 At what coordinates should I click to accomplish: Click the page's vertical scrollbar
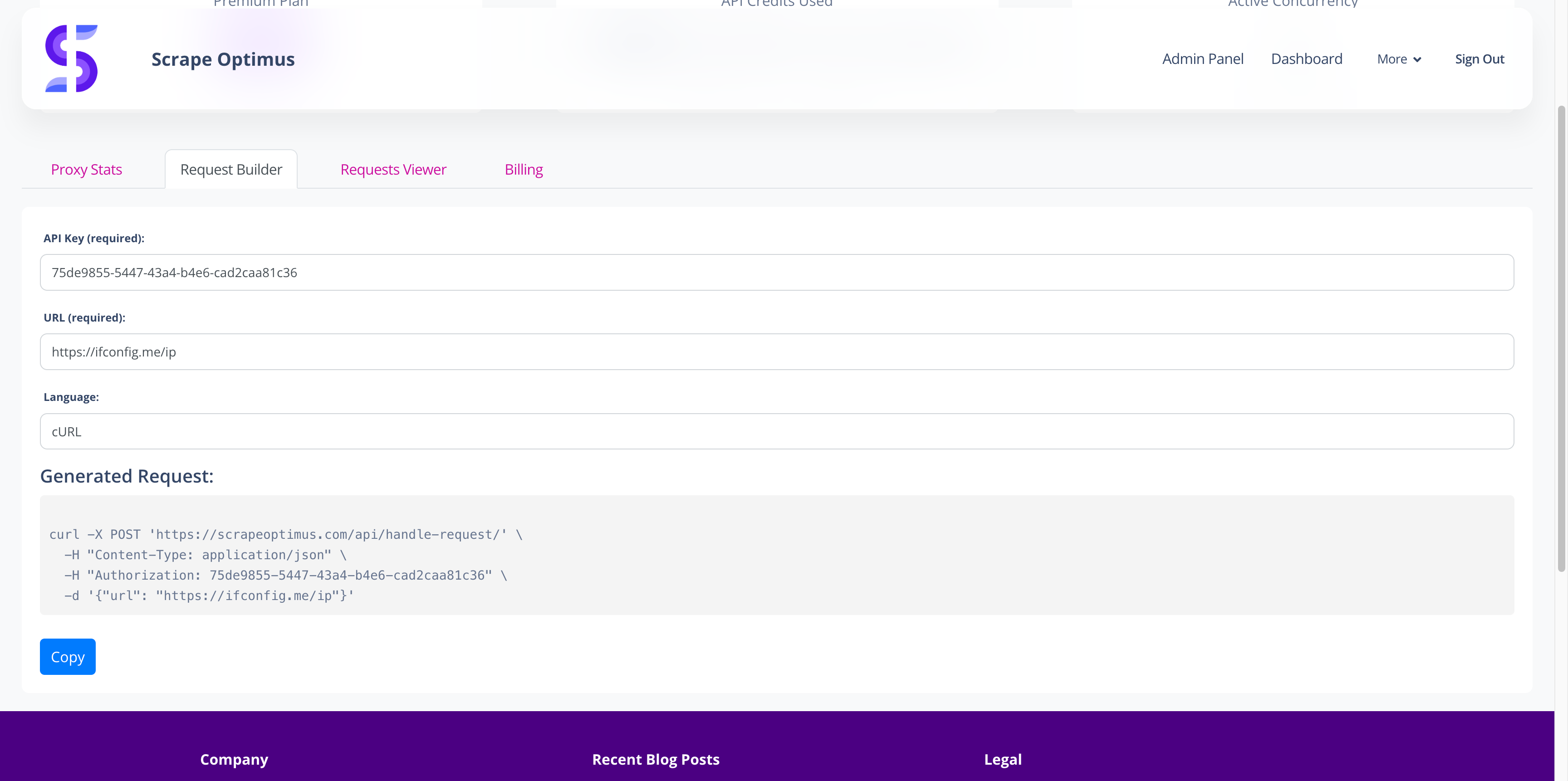pos(1561,338)
